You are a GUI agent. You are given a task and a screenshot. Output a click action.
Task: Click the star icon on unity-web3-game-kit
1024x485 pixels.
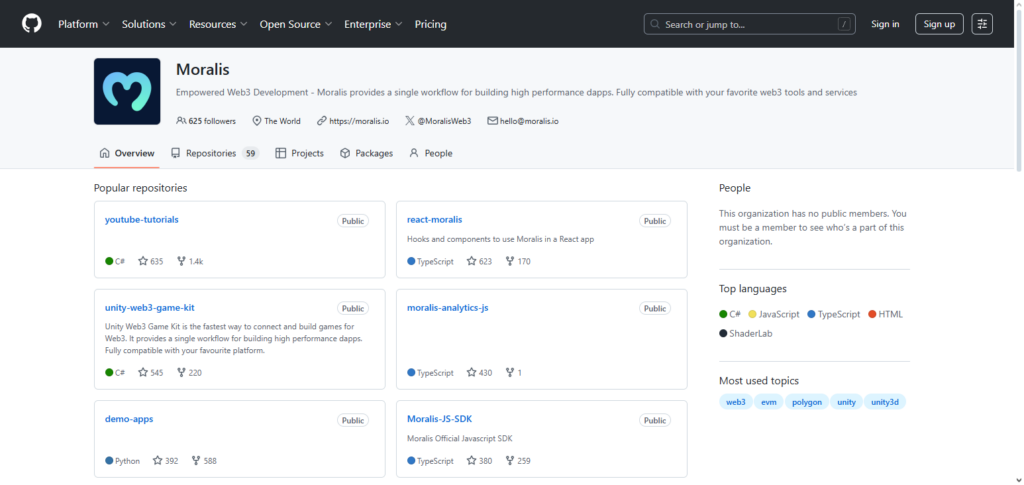(x=143, y=372)
